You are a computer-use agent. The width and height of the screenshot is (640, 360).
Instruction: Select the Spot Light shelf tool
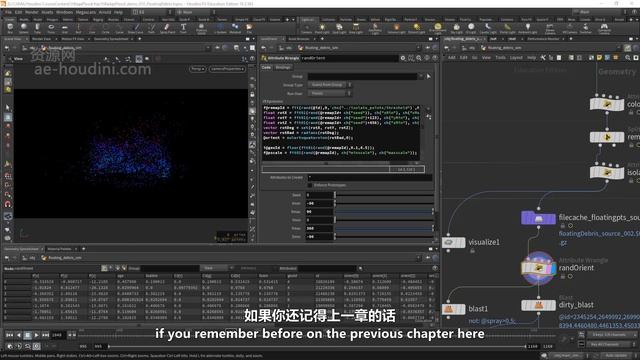click(x=339, y=28)
